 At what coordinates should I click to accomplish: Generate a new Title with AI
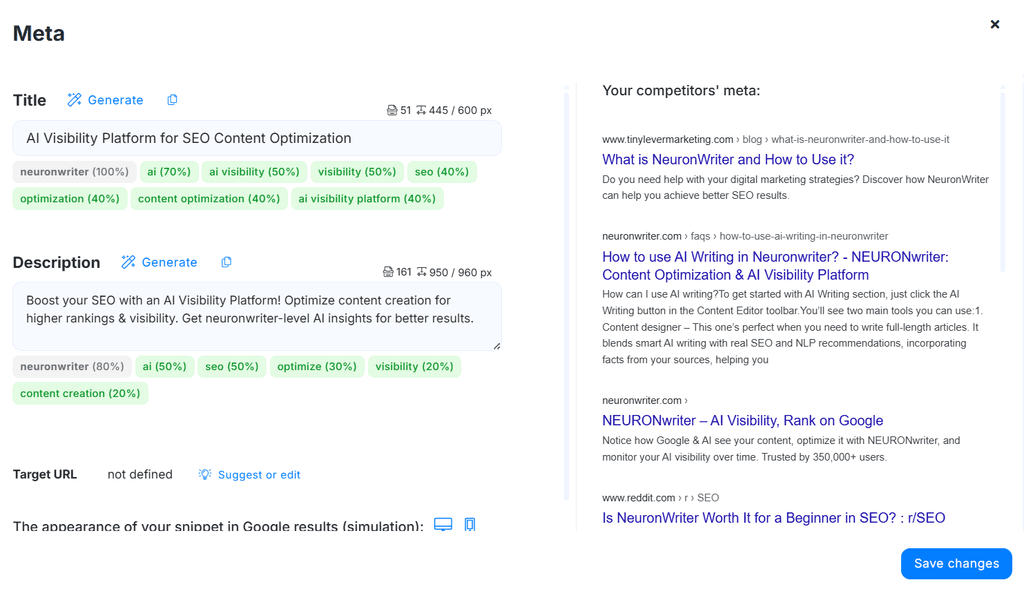click(x=105, y=100)
